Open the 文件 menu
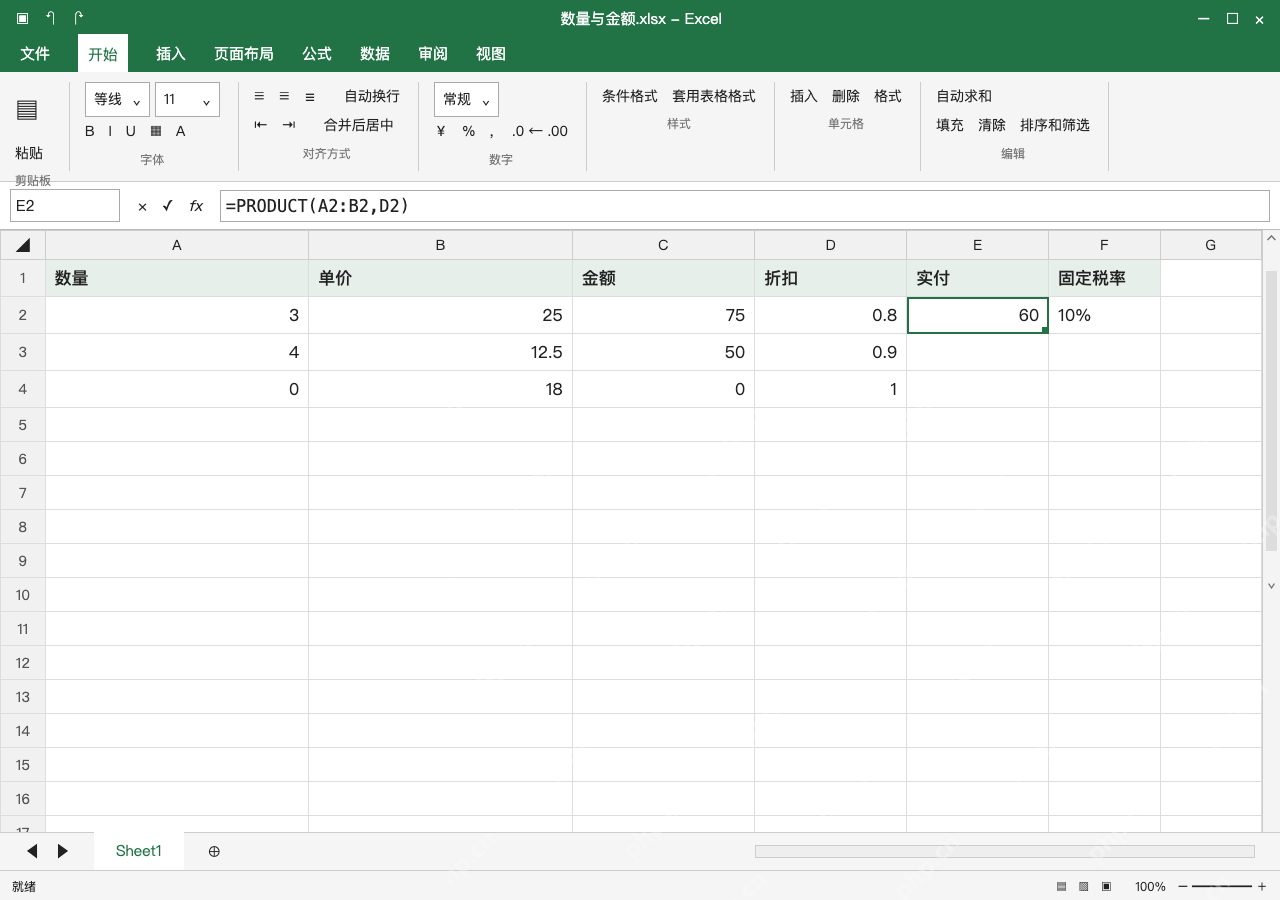 click(x=35, y=54)
